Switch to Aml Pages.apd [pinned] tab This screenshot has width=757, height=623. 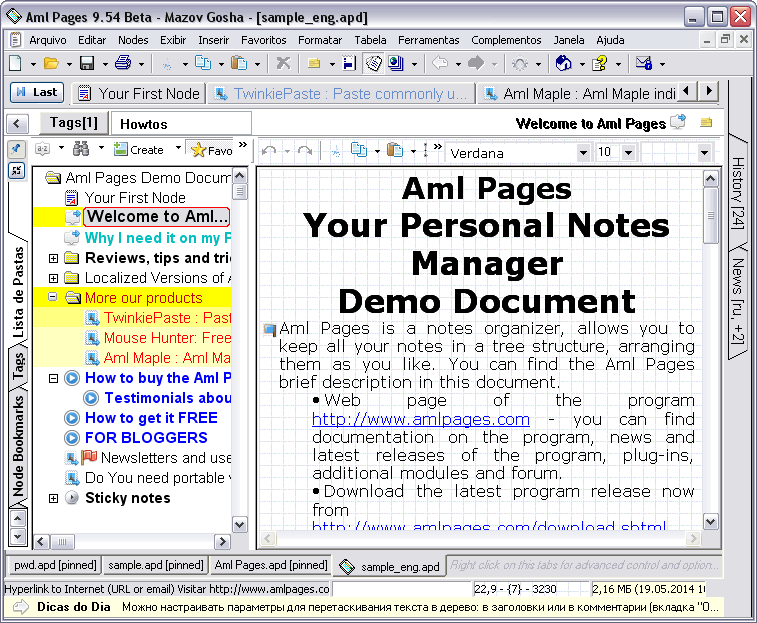271,565
